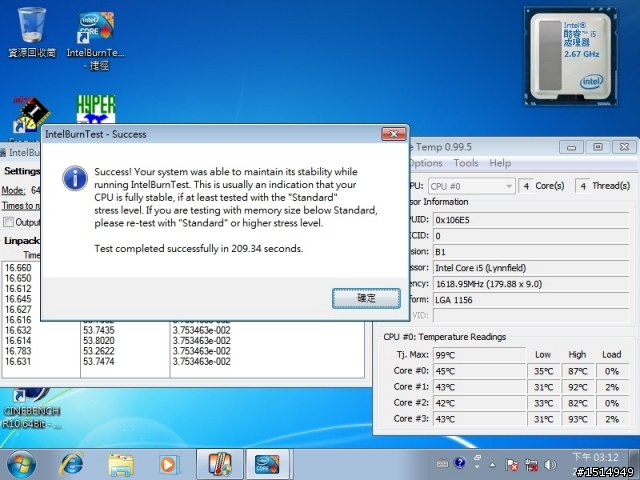Open the Help menu in Core Temp
640x480 pixels.
pos(500,163)
